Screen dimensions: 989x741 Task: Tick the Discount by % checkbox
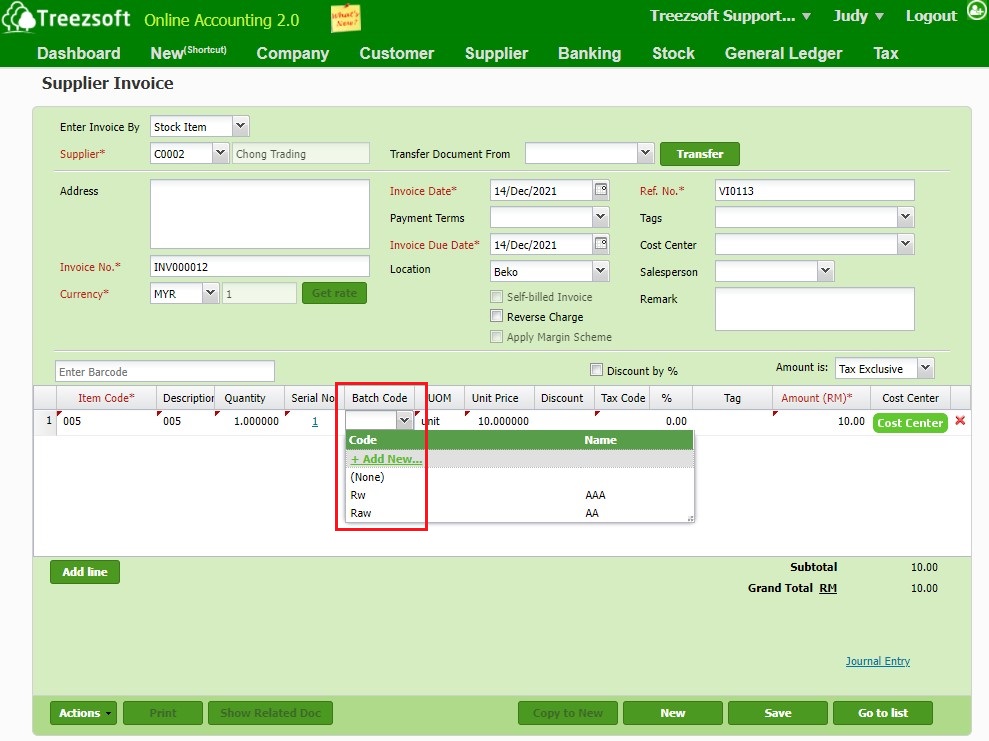click(x=597, y=370)
